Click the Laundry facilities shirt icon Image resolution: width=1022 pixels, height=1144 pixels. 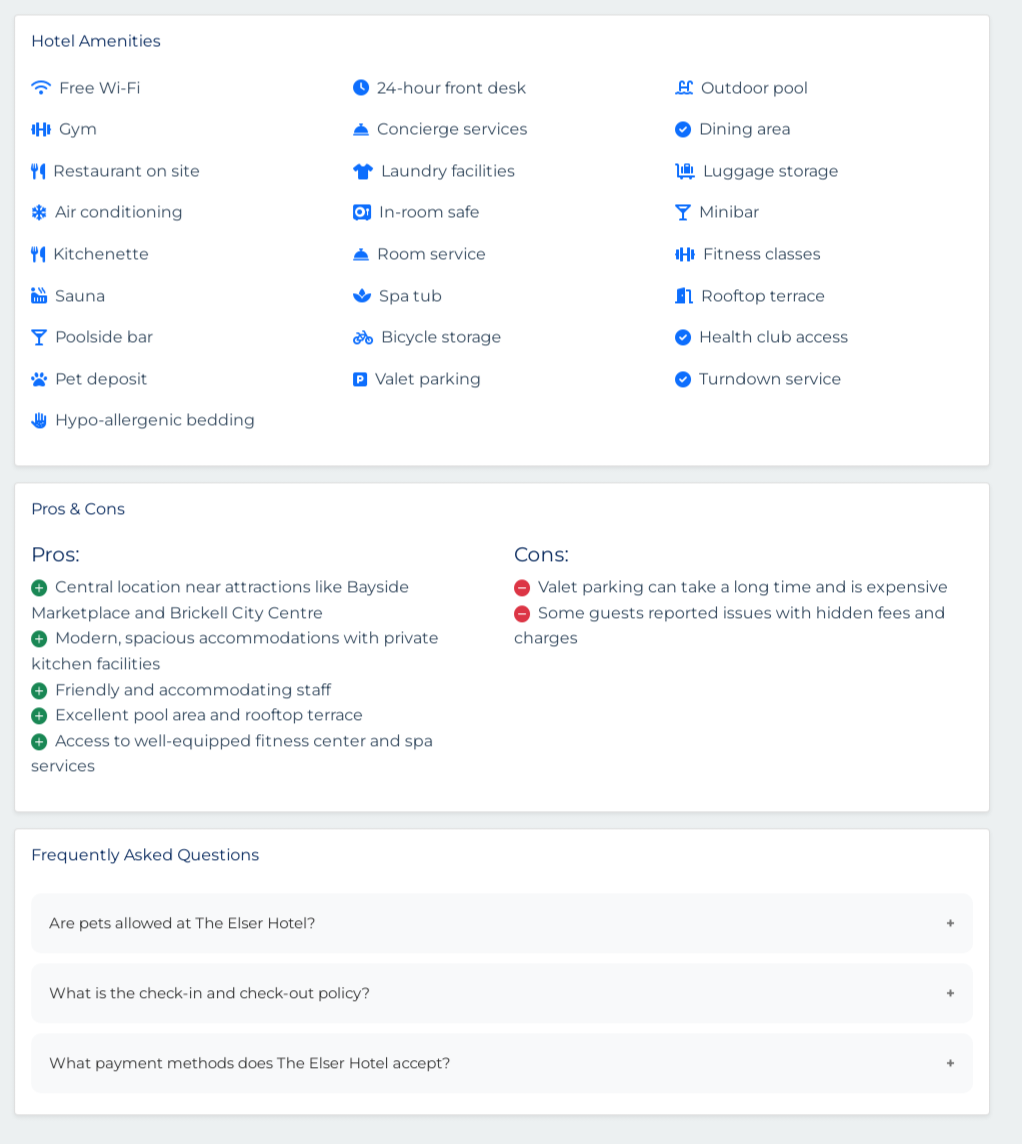click(363, 171)
